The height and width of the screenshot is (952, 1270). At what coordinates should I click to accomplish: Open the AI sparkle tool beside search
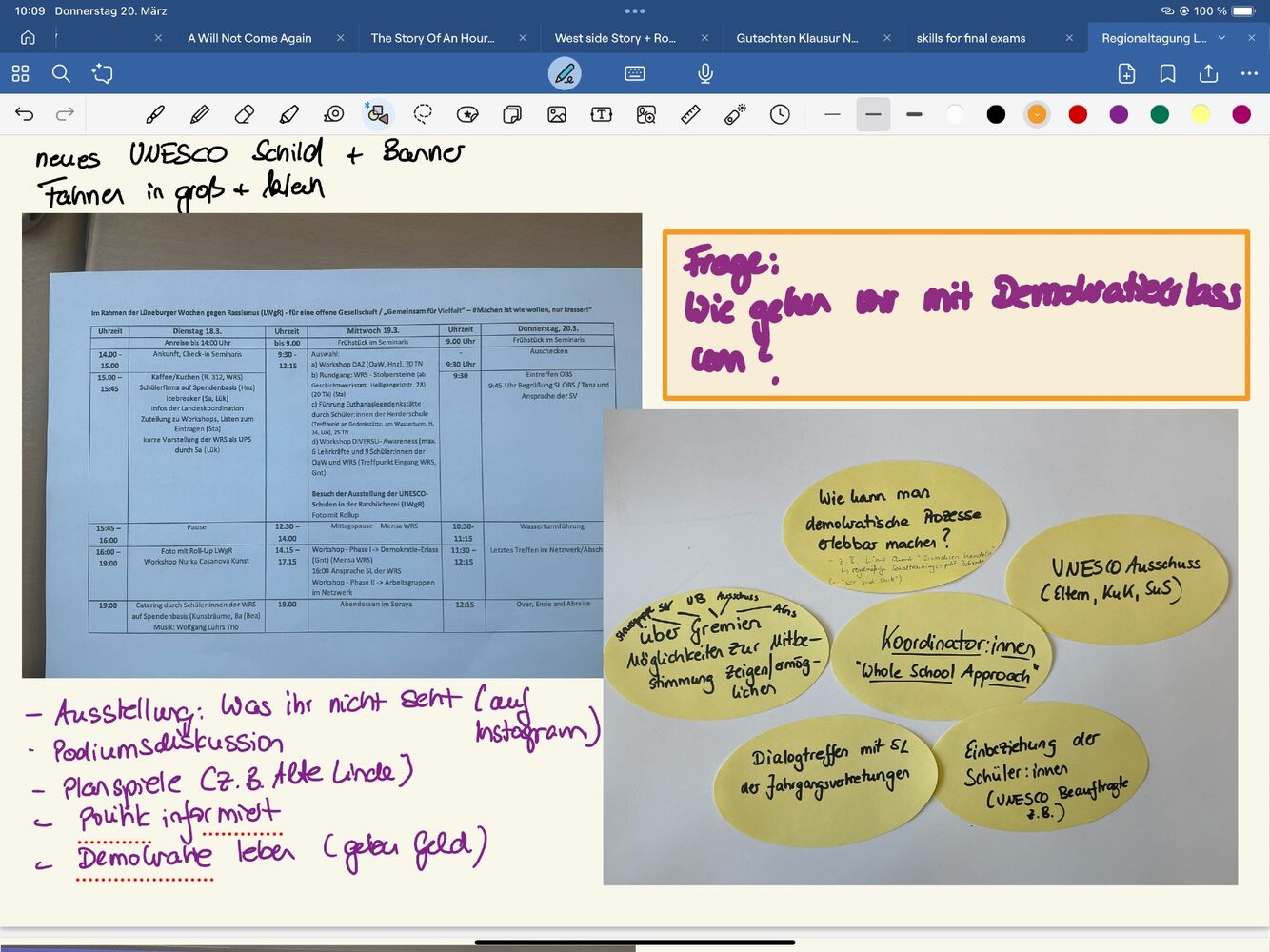[x=102, y=73]
